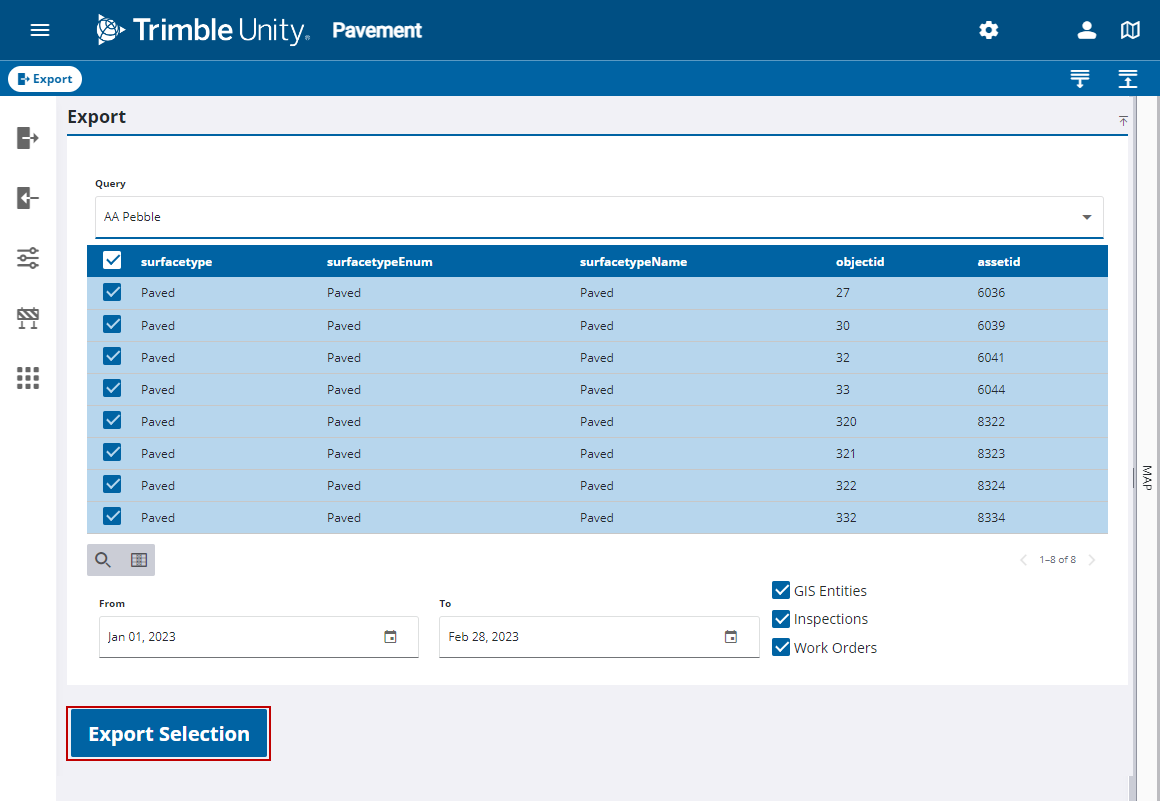Click the Export tab pill in the toolbar
This screenshot has width=1160, height=801.
[x=45, y=78]
